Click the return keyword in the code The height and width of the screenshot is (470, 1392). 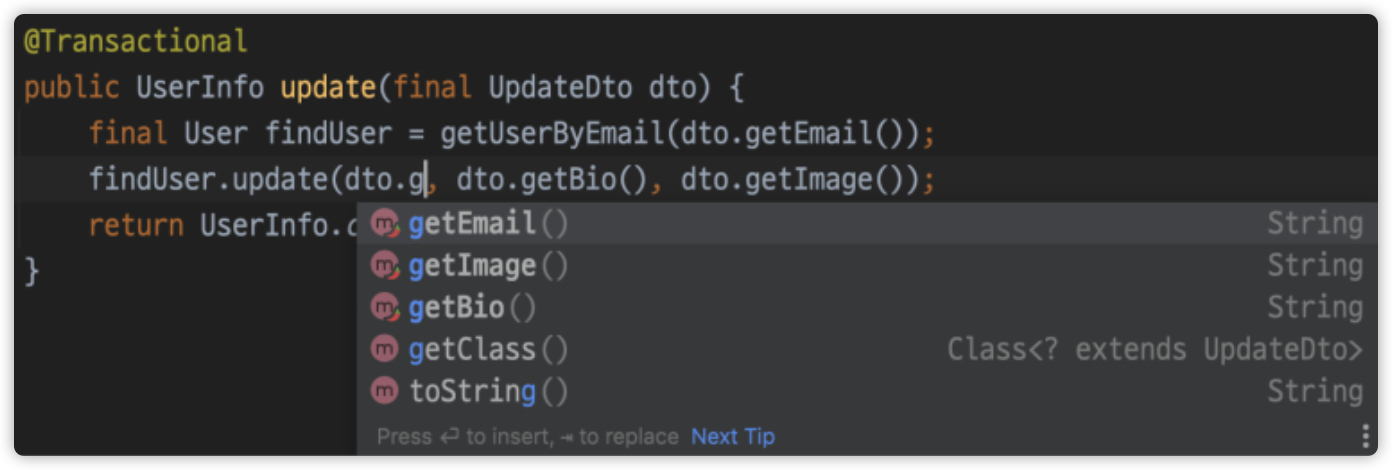pyautogui.click(x=136, y=226)
